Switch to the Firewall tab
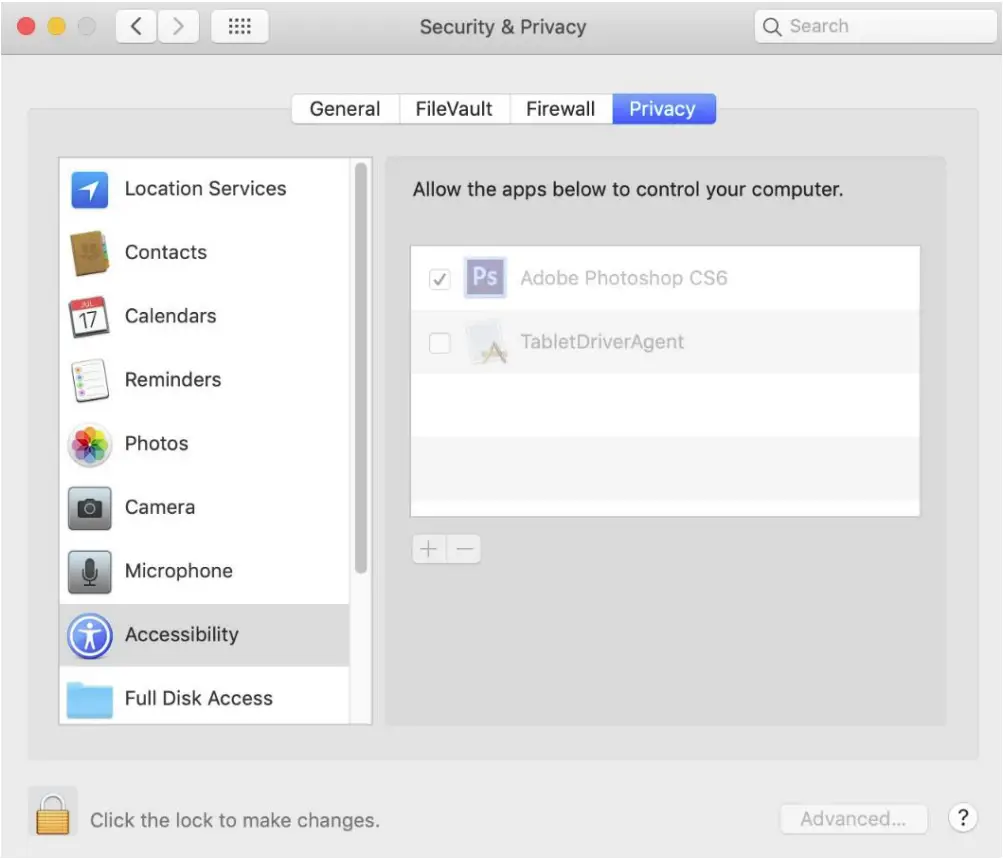Viewport: 1003px width, 860px height. click(x=561, y=109)
